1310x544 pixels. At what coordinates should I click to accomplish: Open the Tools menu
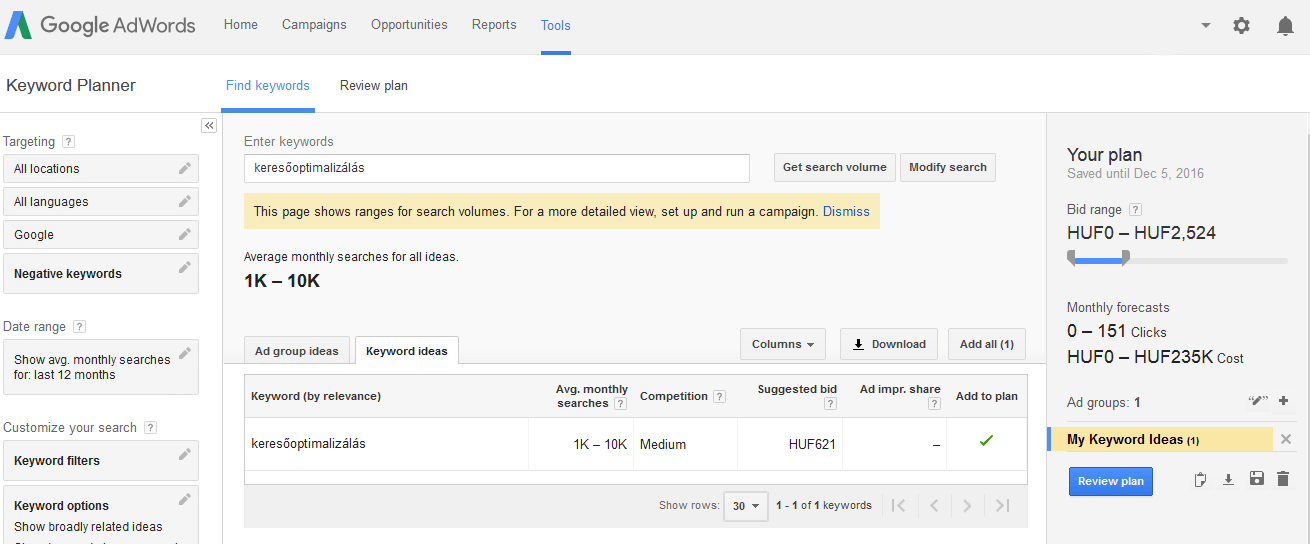click(x=556, y=25)
